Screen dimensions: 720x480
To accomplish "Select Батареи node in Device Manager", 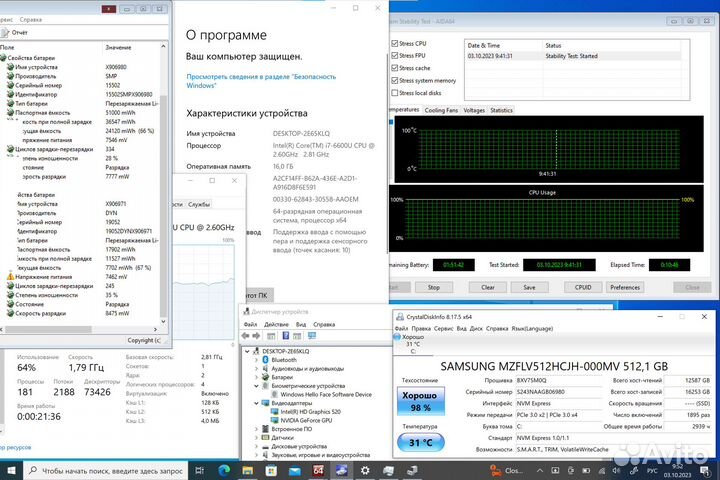I will pyautogui.click(x=282, y=377).
